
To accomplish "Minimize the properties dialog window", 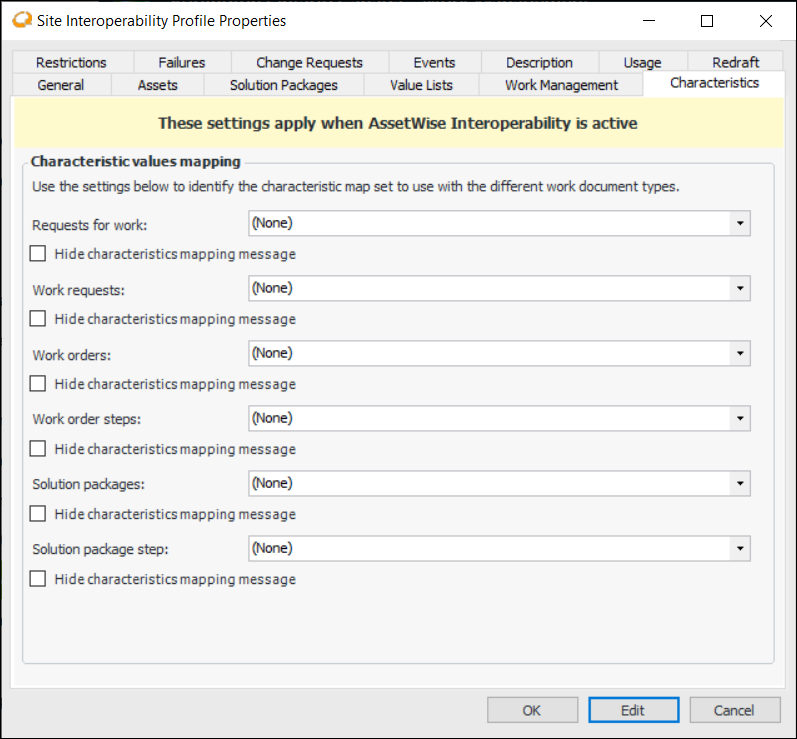I will coord(648,20).
